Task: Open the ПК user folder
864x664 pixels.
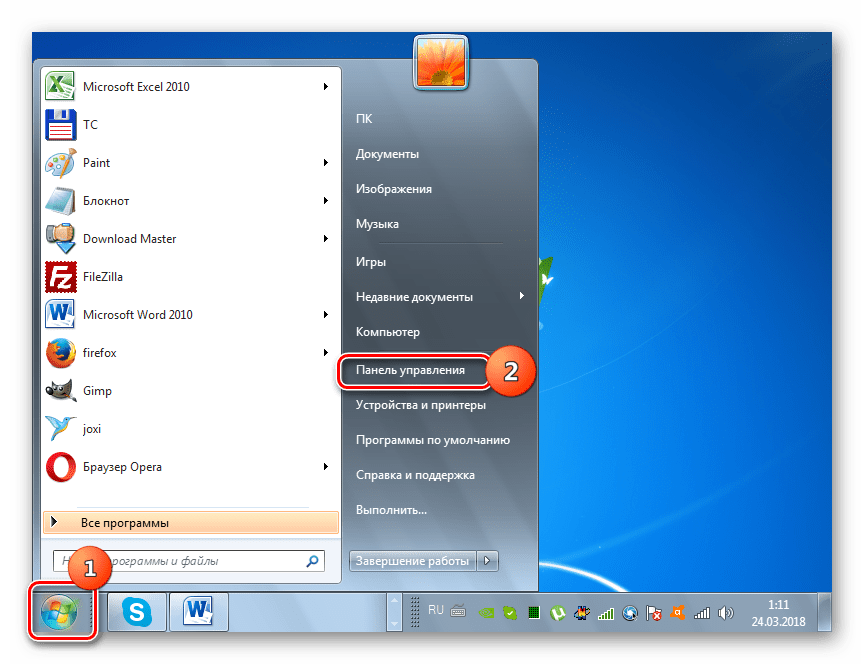Action: (x=364, y=118)
